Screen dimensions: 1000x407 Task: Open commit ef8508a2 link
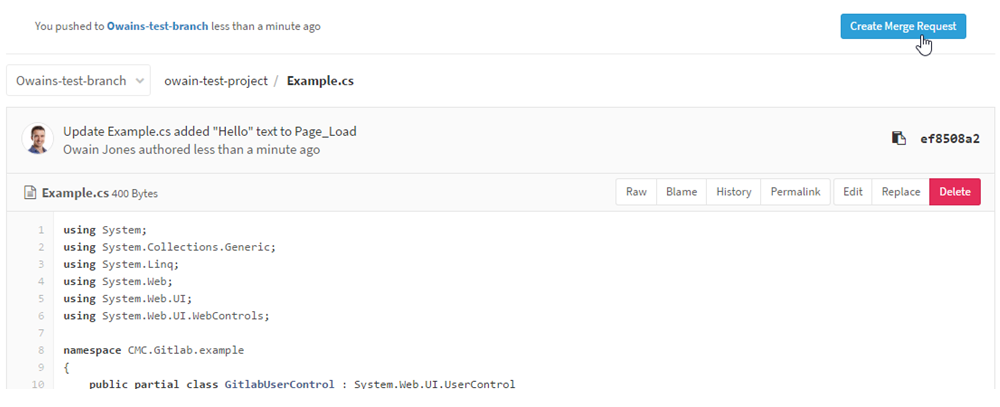pyautogui.click(x=950, y=138)
